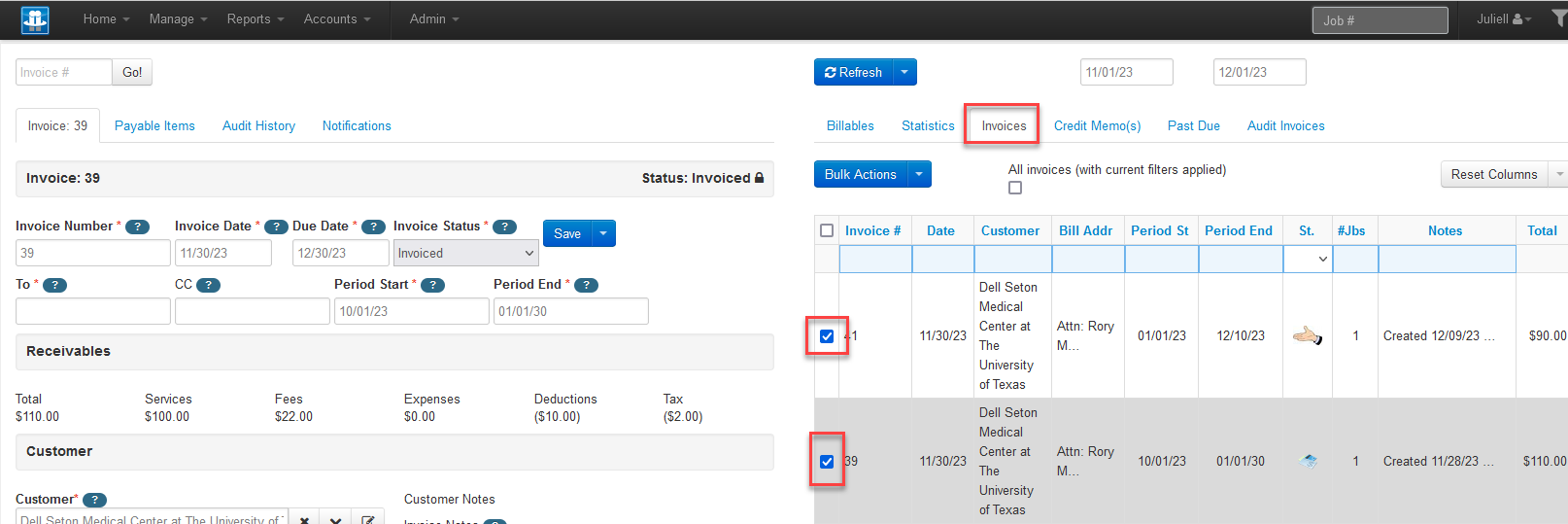Click the help icon next to Customer label
1568x524 pixels.
[94, 500]
